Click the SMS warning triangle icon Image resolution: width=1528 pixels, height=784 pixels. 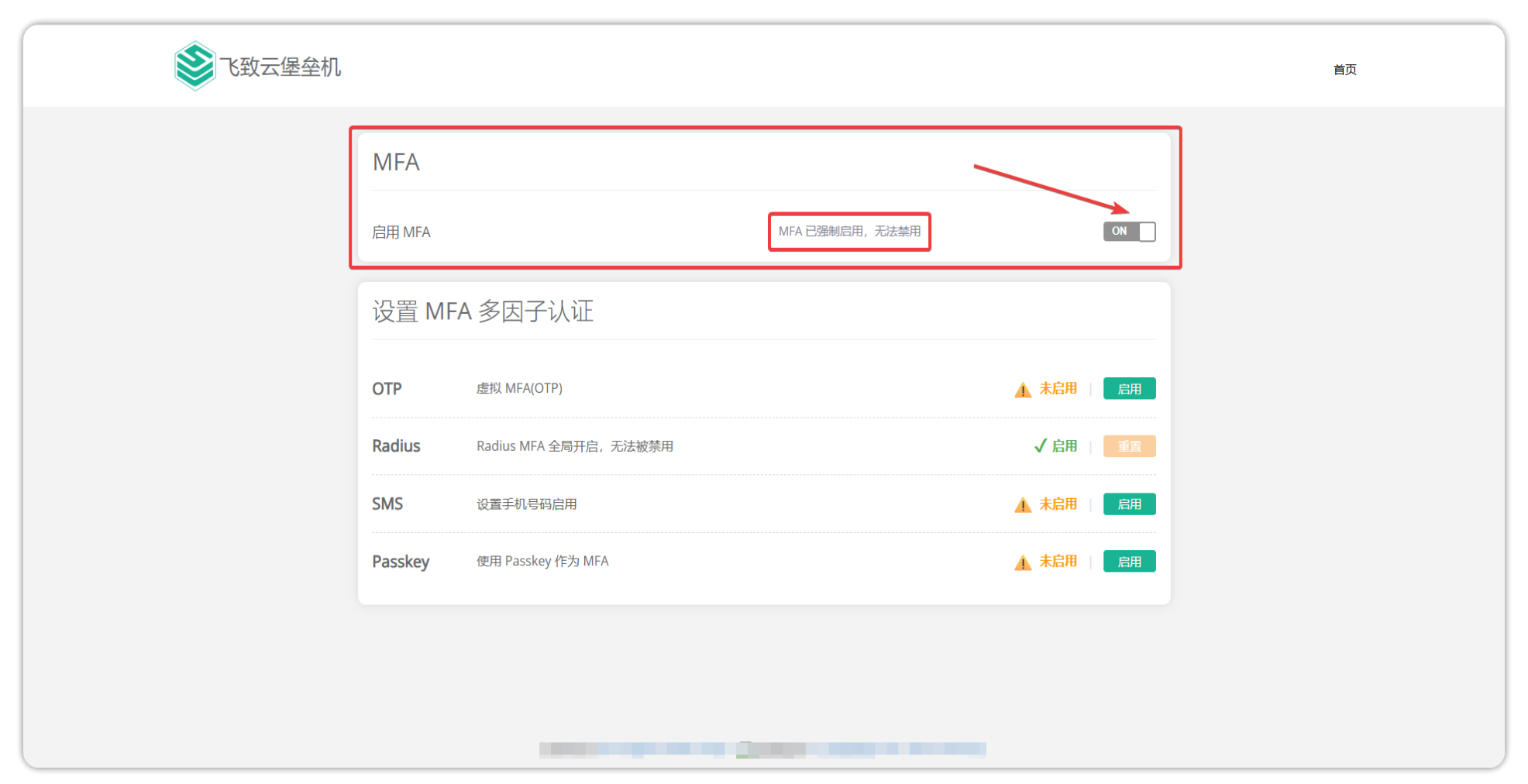[x=1022, y=505]
